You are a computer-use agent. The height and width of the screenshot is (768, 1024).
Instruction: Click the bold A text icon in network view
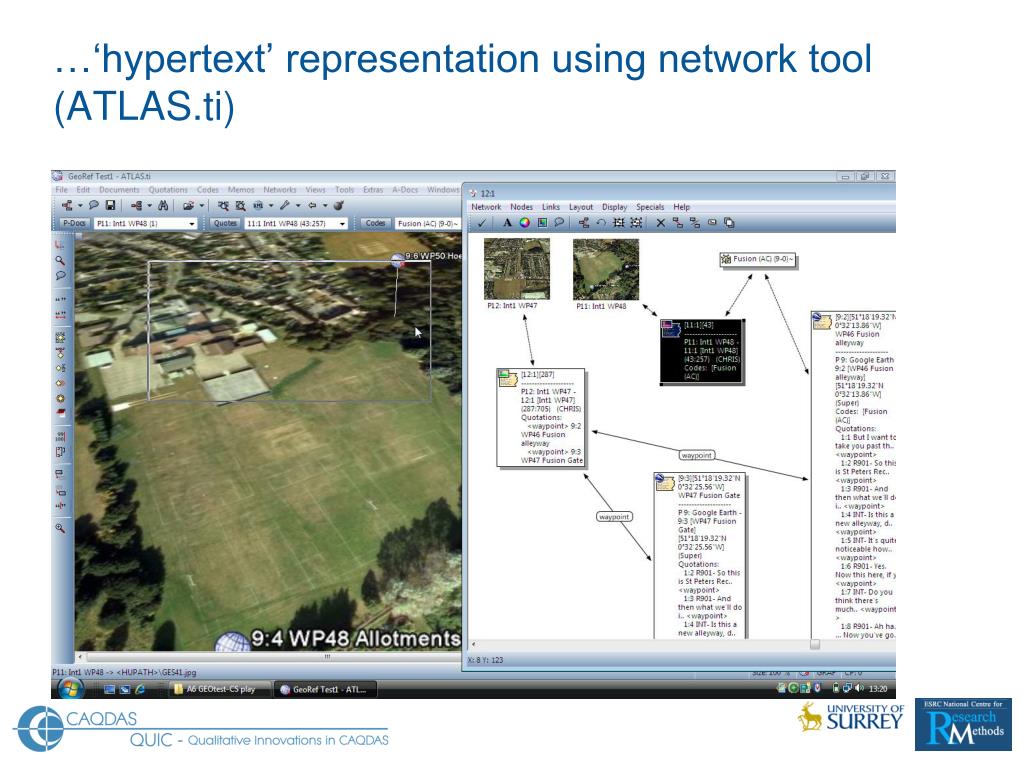tap(507, 223)
